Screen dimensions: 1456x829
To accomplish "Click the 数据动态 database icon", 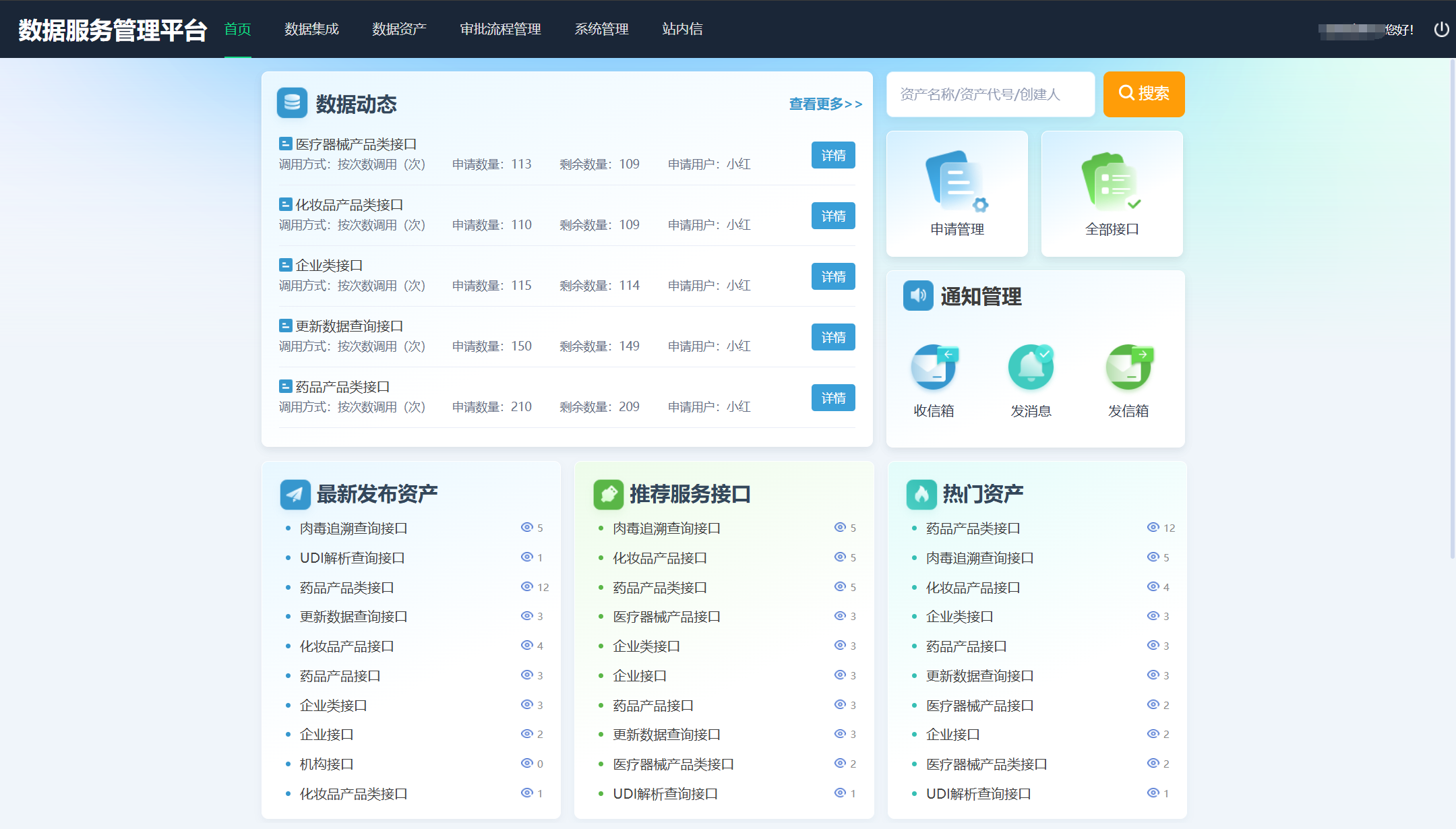I will click(x=292, y=103).
